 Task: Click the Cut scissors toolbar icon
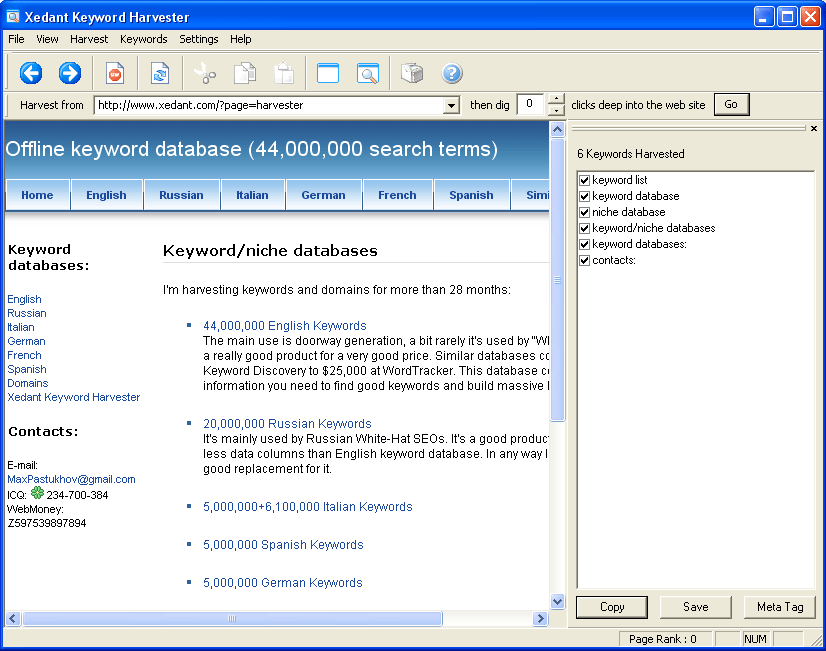(x=205, y=73)
